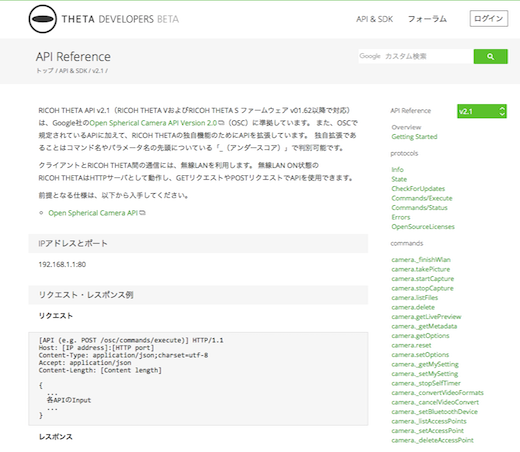Image resolution: width=520 pixels, height=452 pixels.
Task: Click the レスポンス subheading
Action: (55, 437)
